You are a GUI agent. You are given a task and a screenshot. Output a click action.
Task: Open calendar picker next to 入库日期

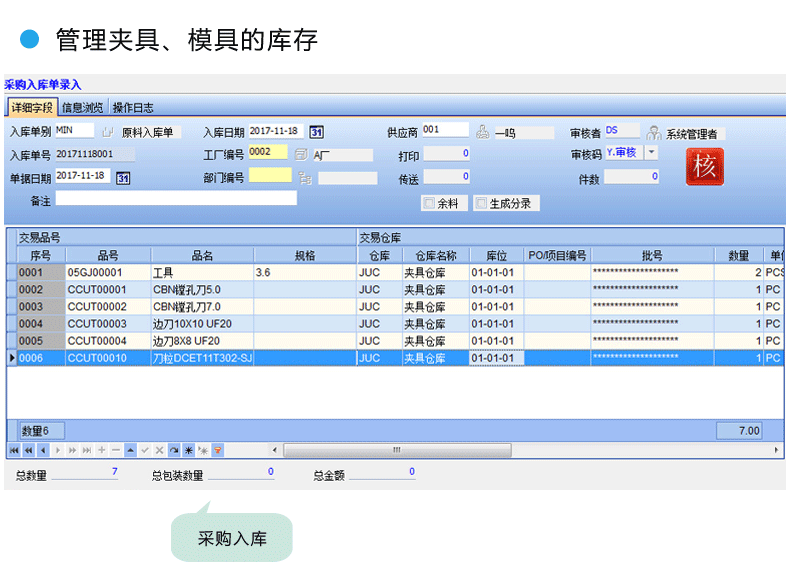point(316,132)
